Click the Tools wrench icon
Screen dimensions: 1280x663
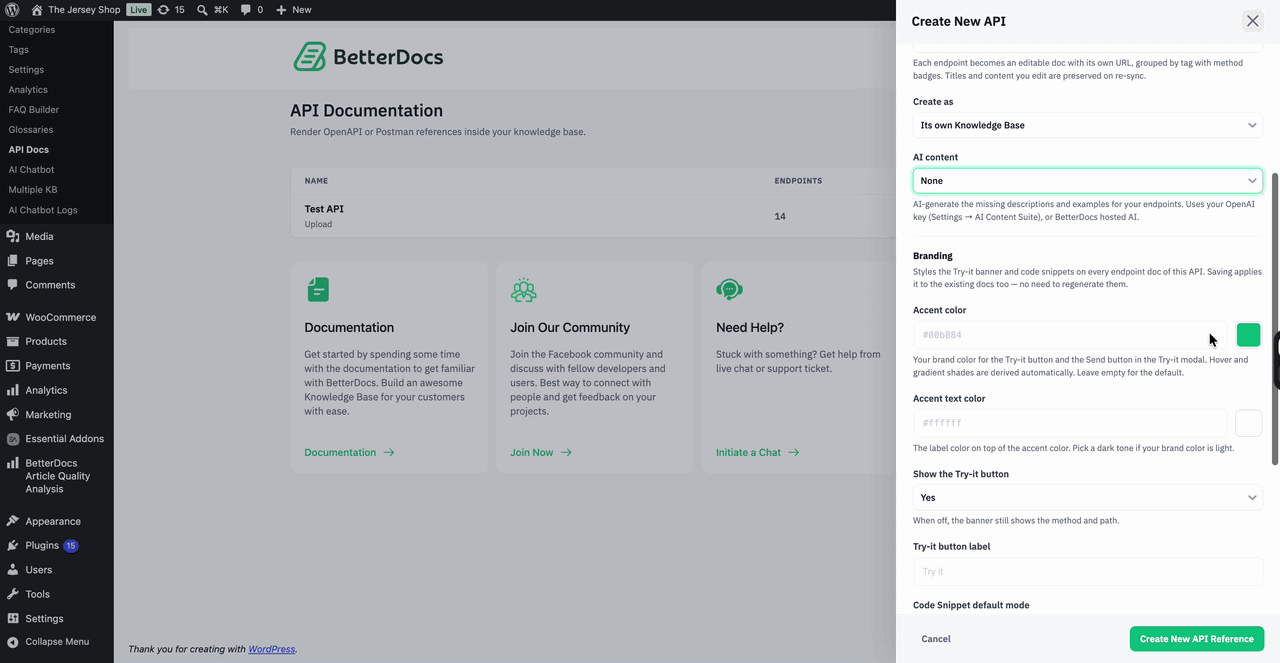pyautogui.click(x=13, y=594)
